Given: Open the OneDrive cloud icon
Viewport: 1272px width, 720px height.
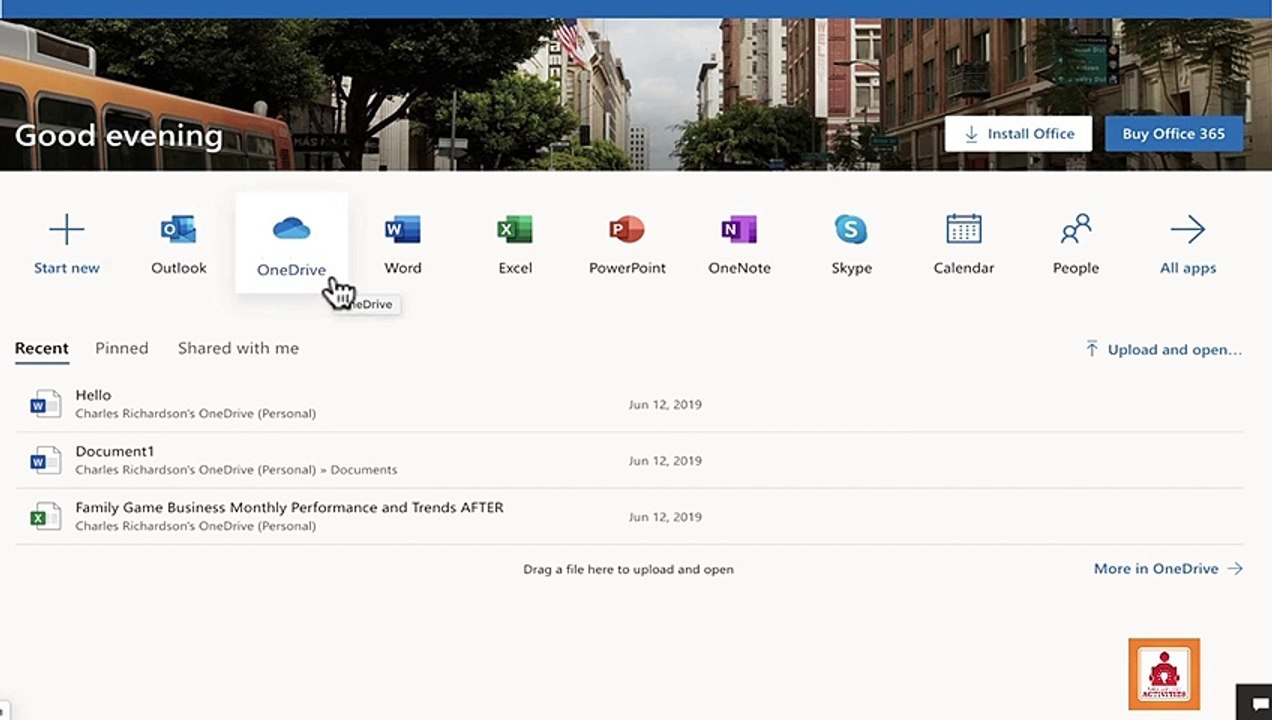Looking at the screenshot, I should tap(291, 230).
